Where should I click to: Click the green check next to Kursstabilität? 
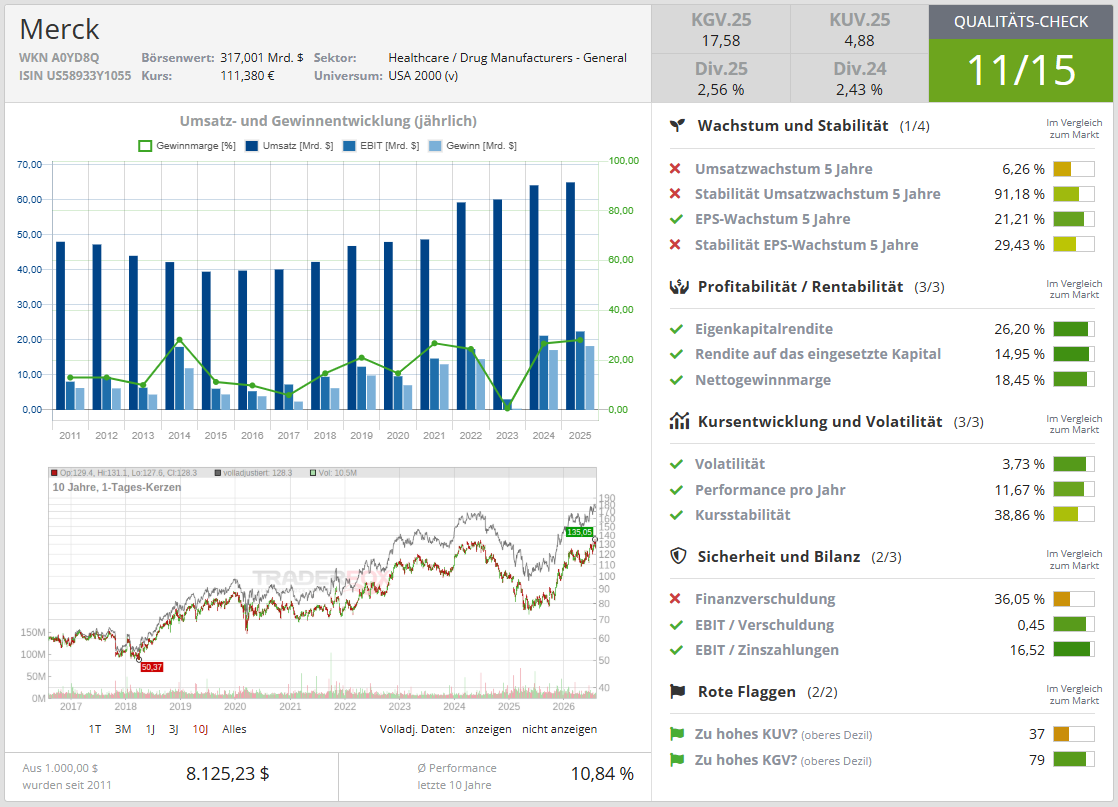677,515
